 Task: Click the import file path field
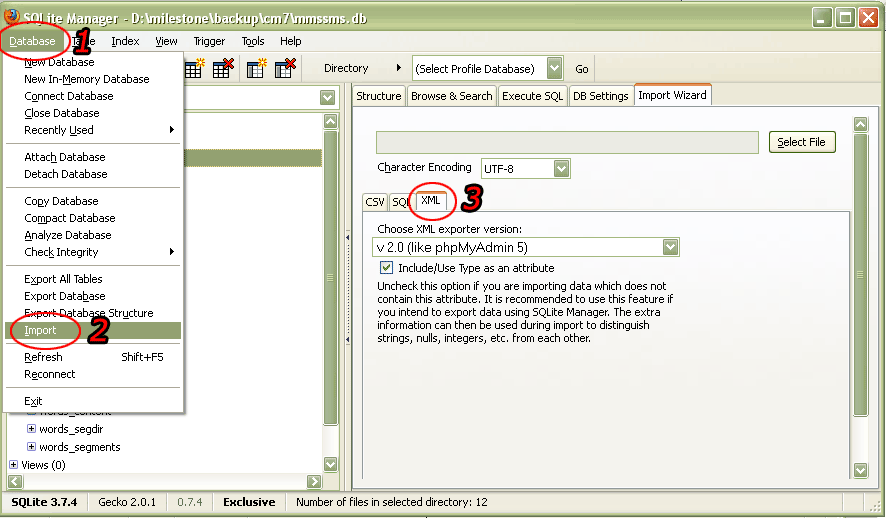tap(567, 142)
